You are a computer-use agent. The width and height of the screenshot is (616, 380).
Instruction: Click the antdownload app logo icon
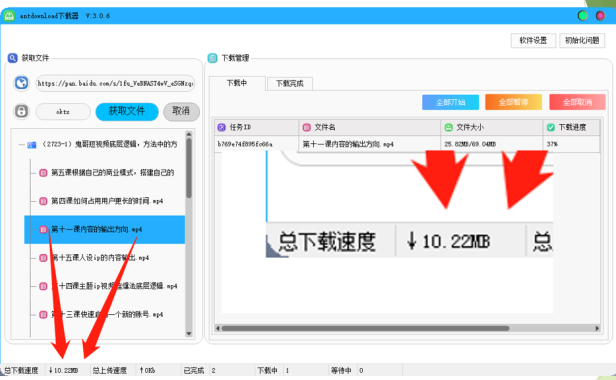point(9,16)
